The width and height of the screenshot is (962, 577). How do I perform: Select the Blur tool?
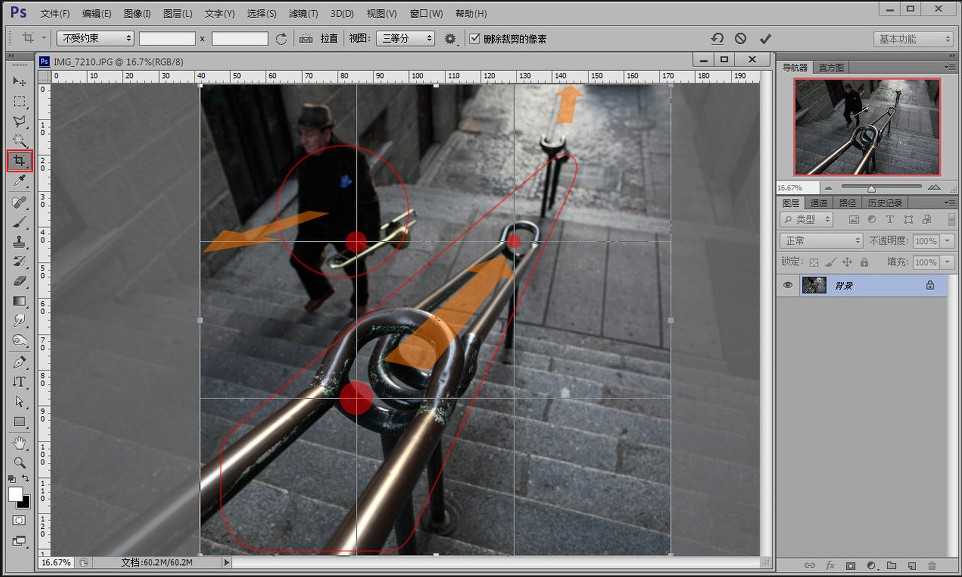(x=19, y=320)
